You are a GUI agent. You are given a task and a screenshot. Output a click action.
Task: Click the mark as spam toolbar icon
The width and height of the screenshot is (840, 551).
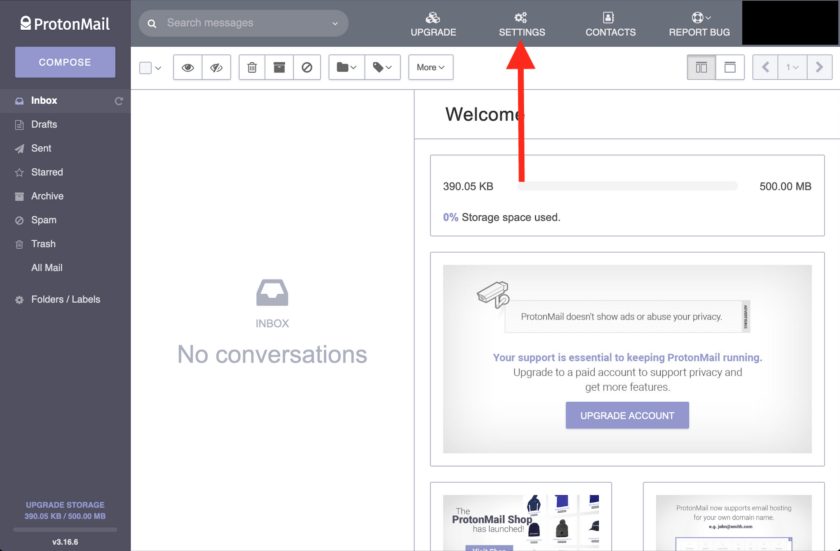click(307, 67)
